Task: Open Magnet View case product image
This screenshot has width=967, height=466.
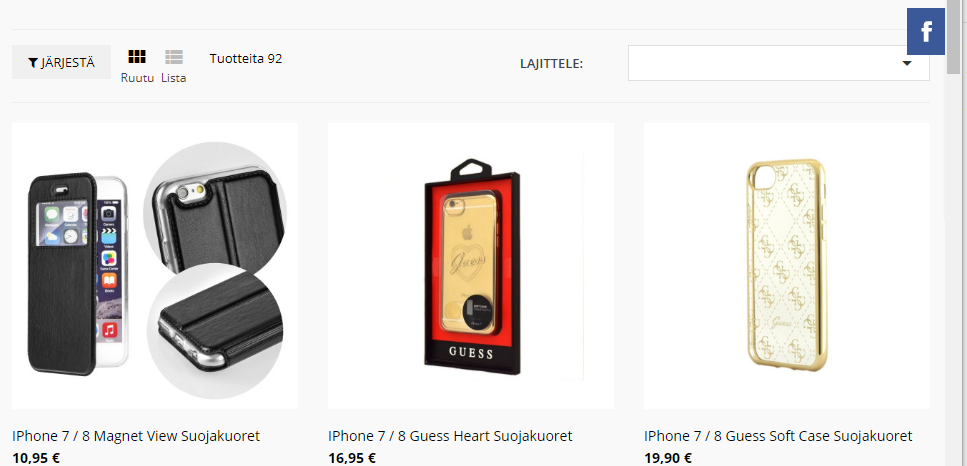Action: pos(155,266)
